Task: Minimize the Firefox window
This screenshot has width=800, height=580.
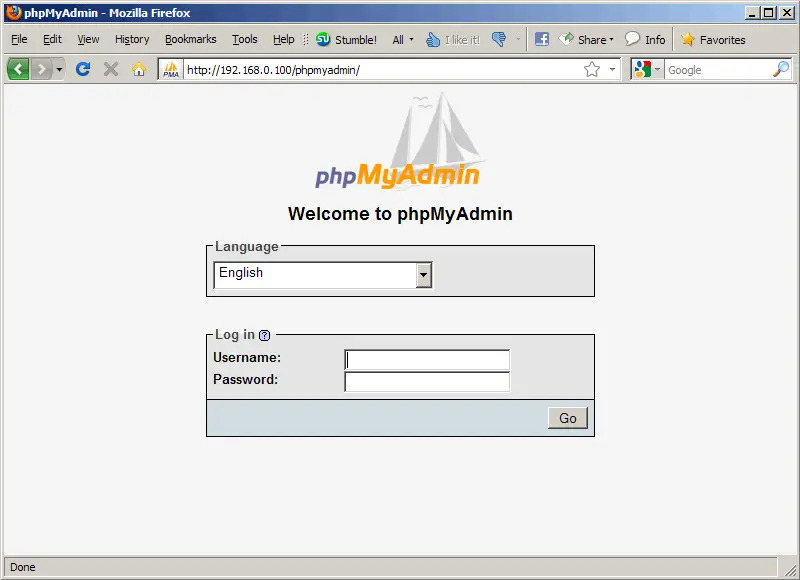Action: [x=751, y=13]
